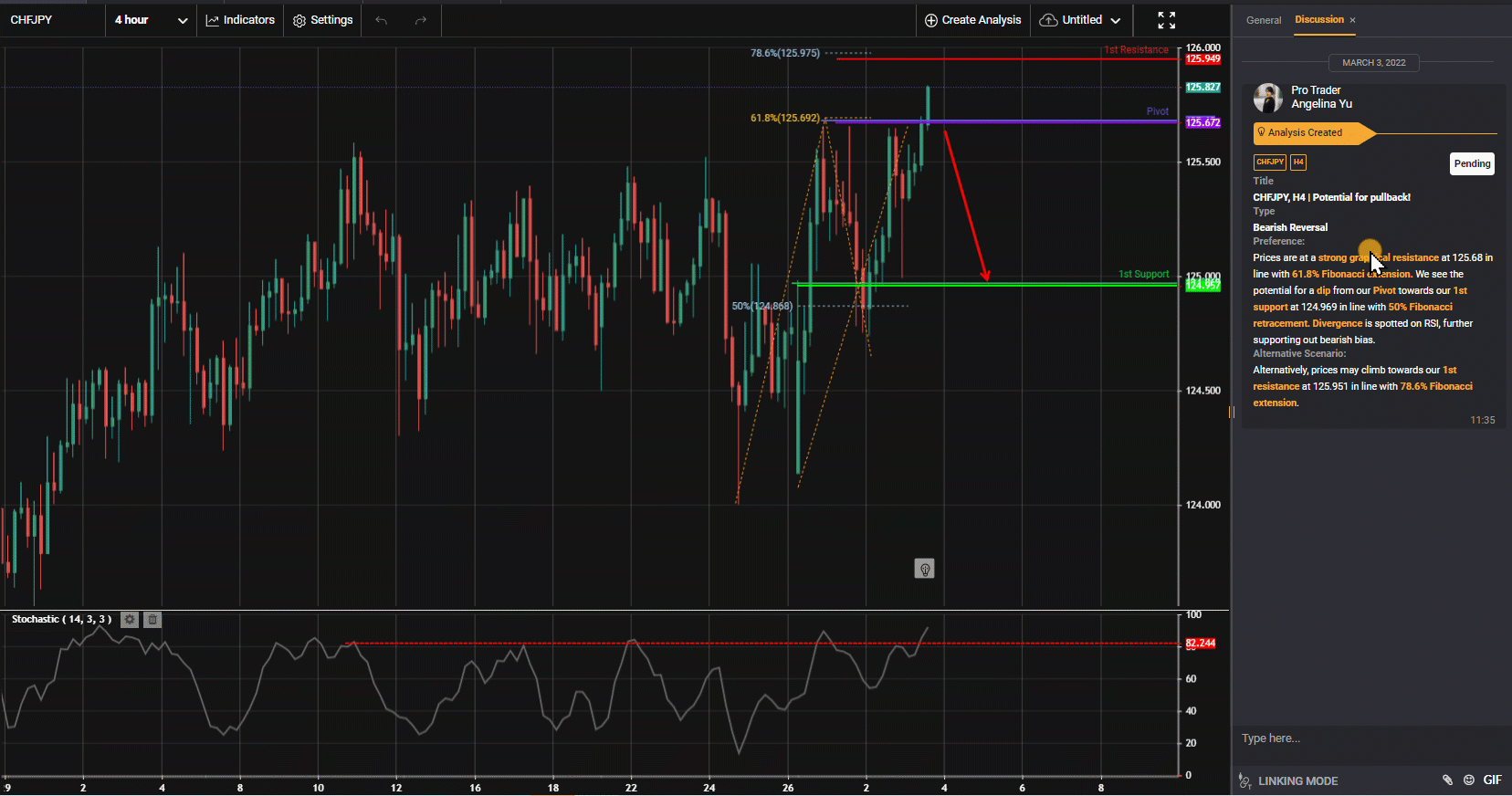Screen dimensions: 1512x796
Task: Click the '78.6%(125.975)' Fibonacci label
Action: [784, 53]
